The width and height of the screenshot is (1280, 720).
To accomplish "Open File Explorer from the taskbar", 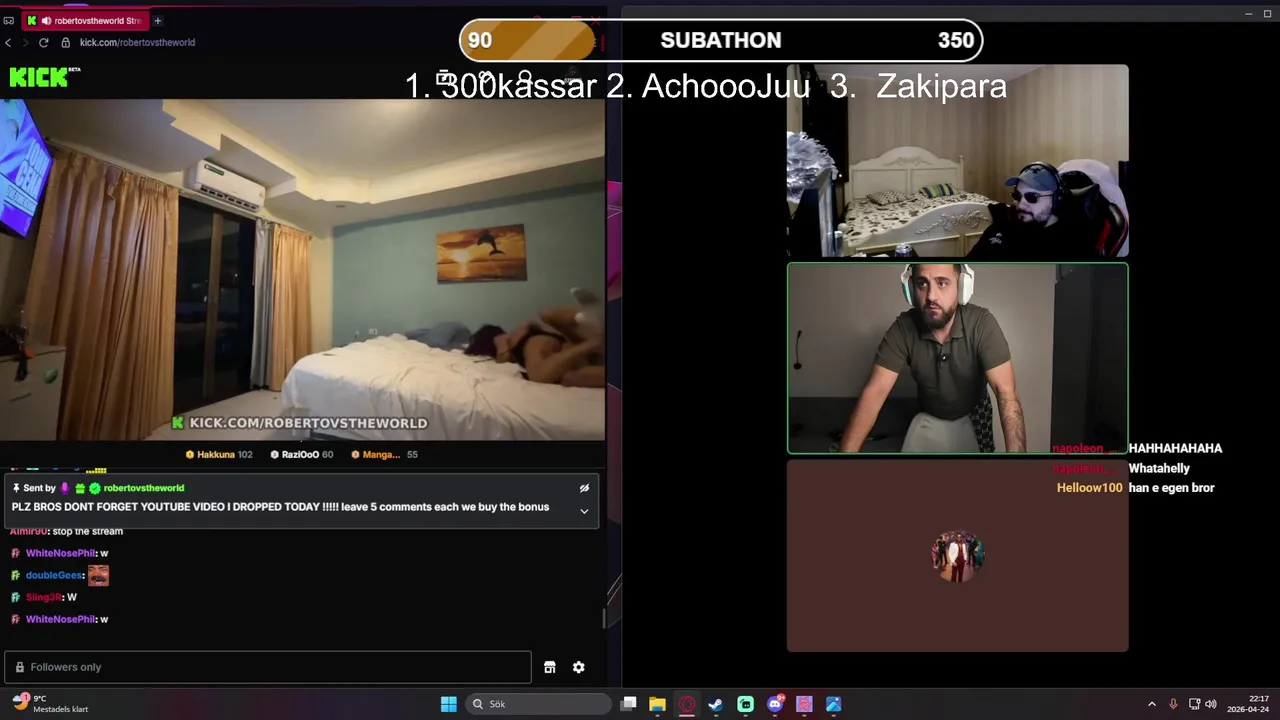I will coord(657,704).
